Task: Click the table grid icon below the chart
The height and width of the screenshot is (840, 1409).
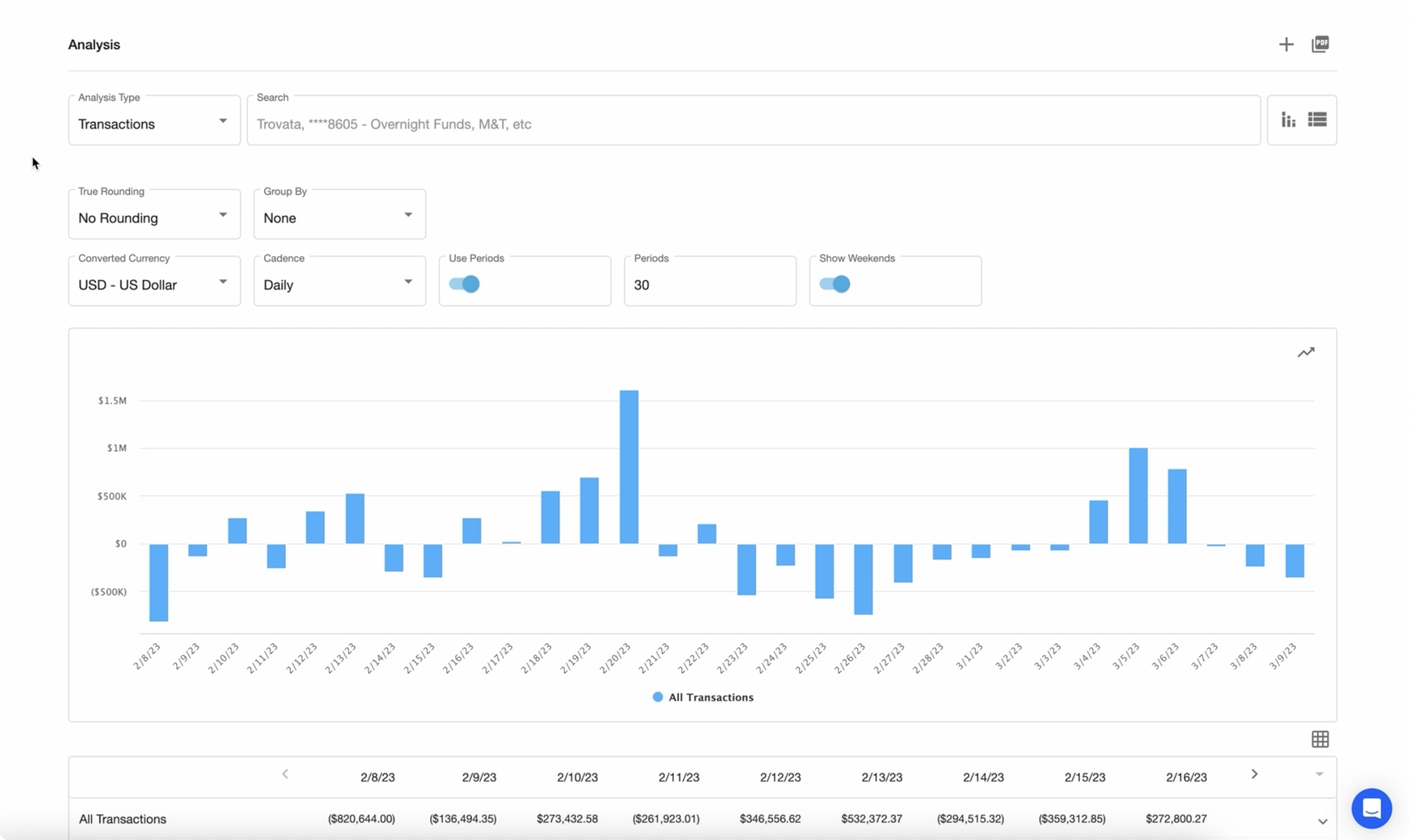Action: (1320, 739)
